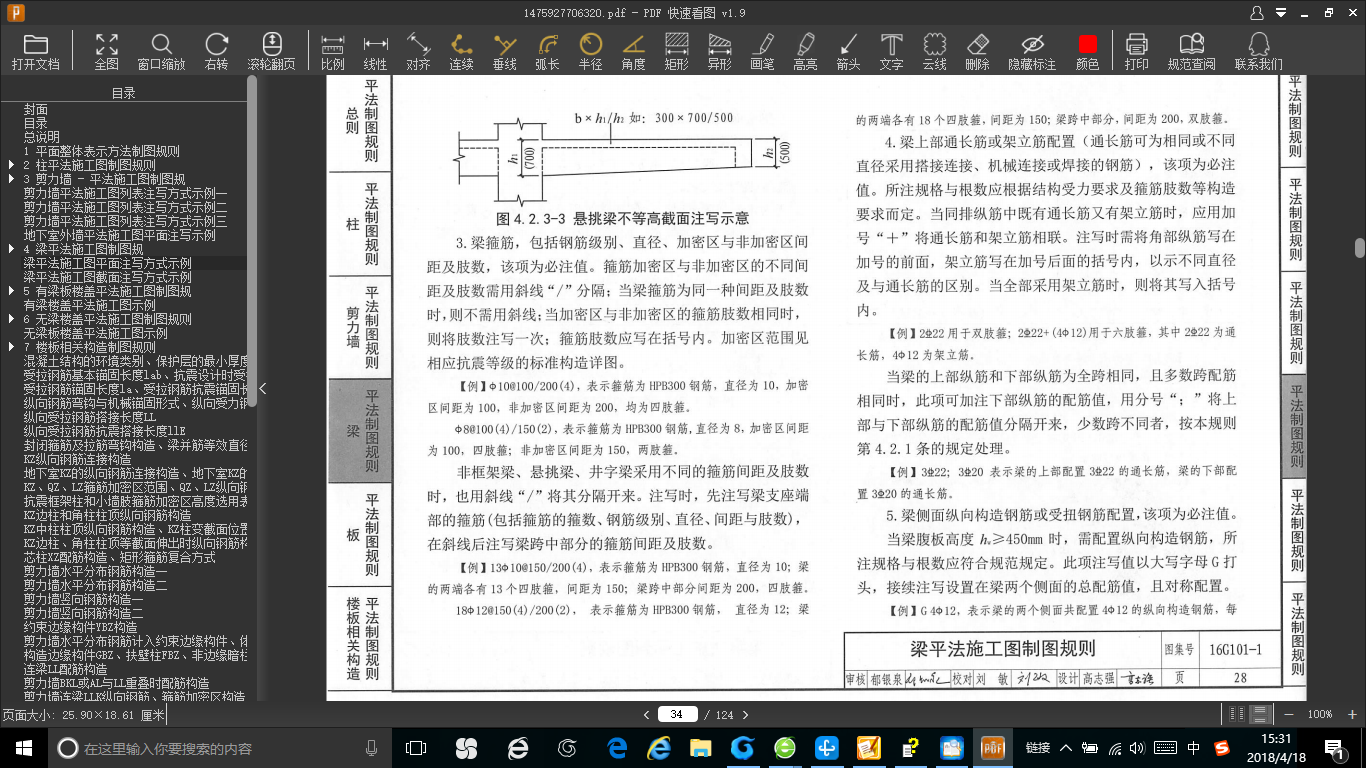
Task: Select the 半径 radius measure tool
Action: [x=590, y=51]
